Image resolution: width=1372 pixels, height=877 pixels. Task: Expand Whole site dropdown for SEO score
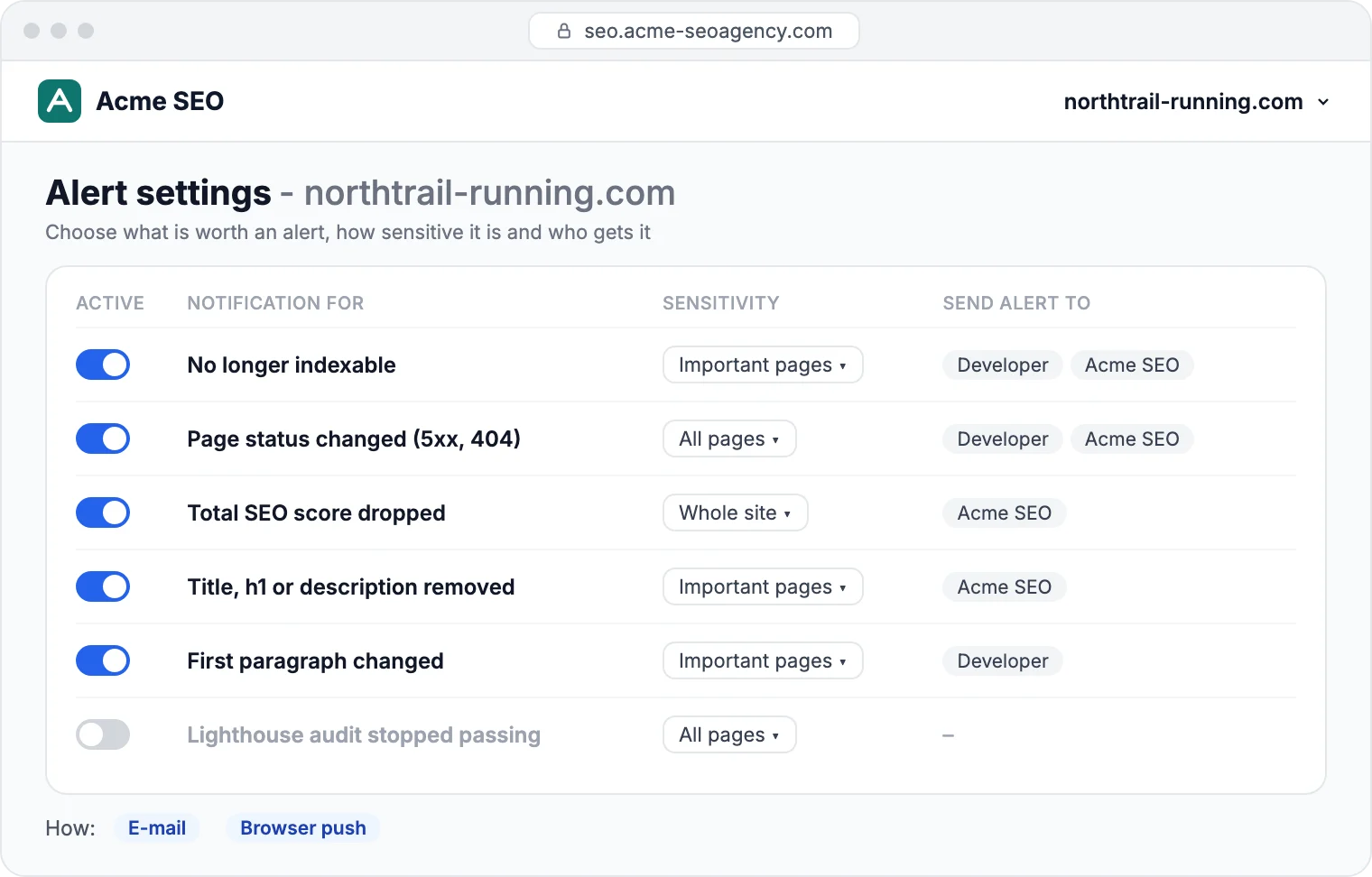pos(735,512)
